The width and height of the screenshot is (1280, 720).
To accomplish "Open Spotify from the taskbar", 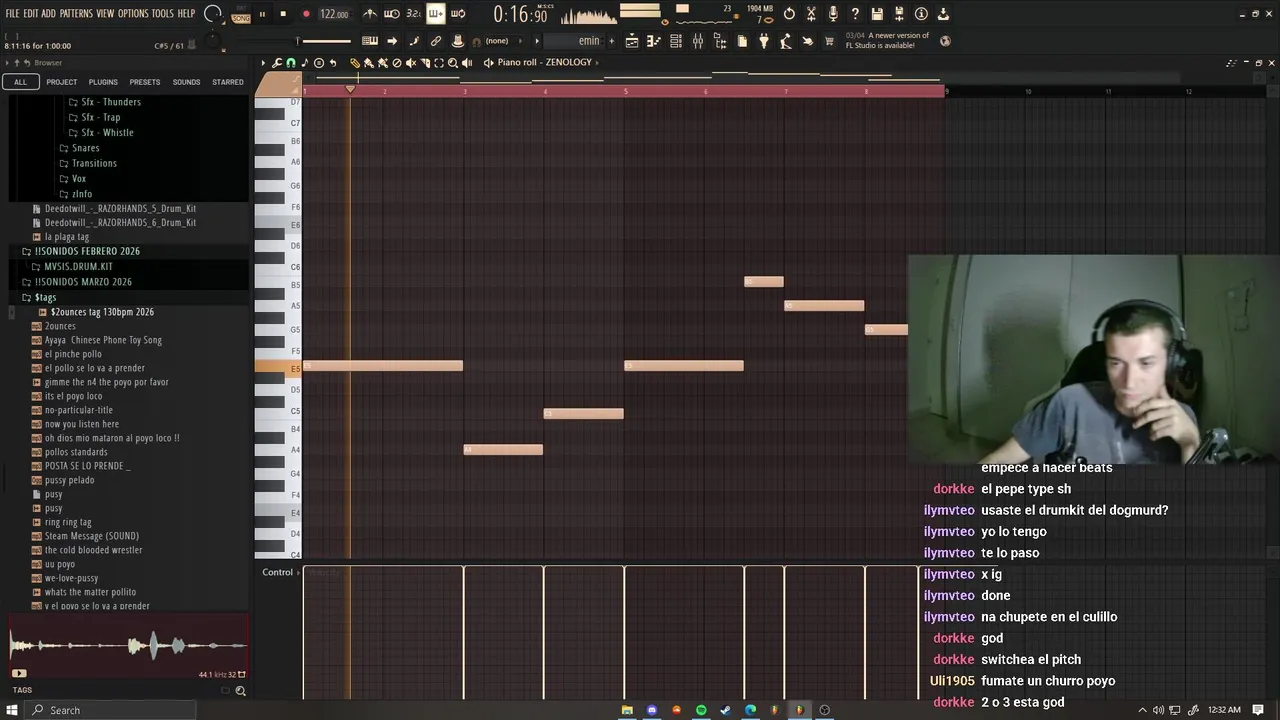I will point(701,710).
